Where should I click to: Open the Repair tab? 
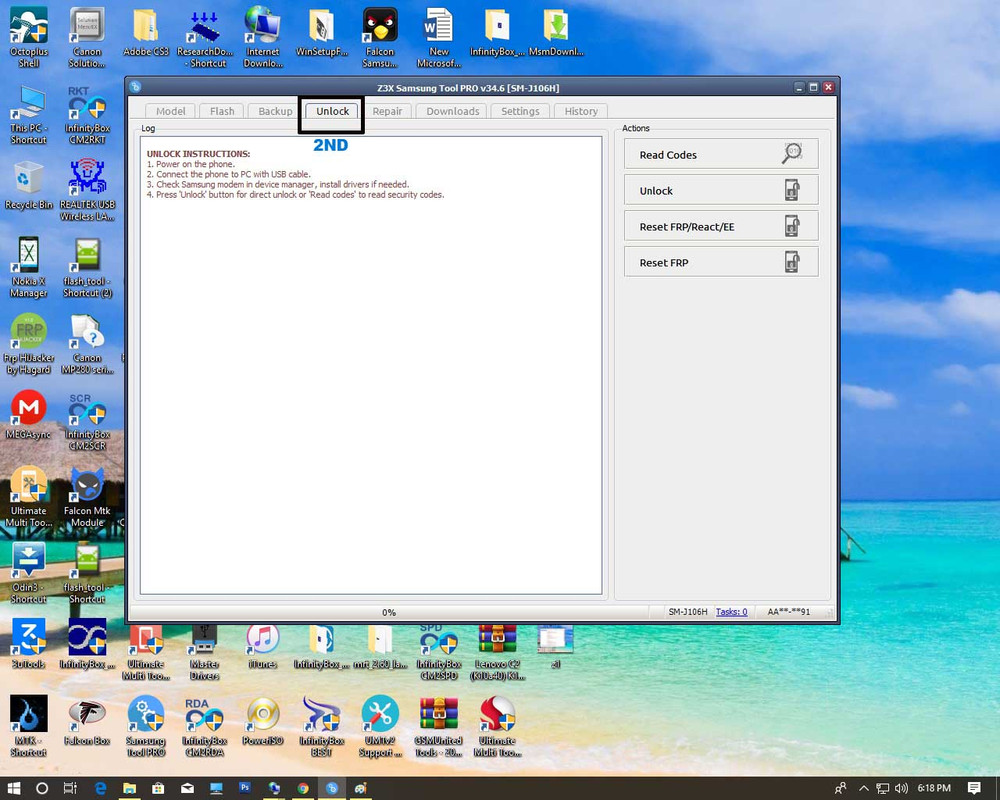click(x=387, y=111)
